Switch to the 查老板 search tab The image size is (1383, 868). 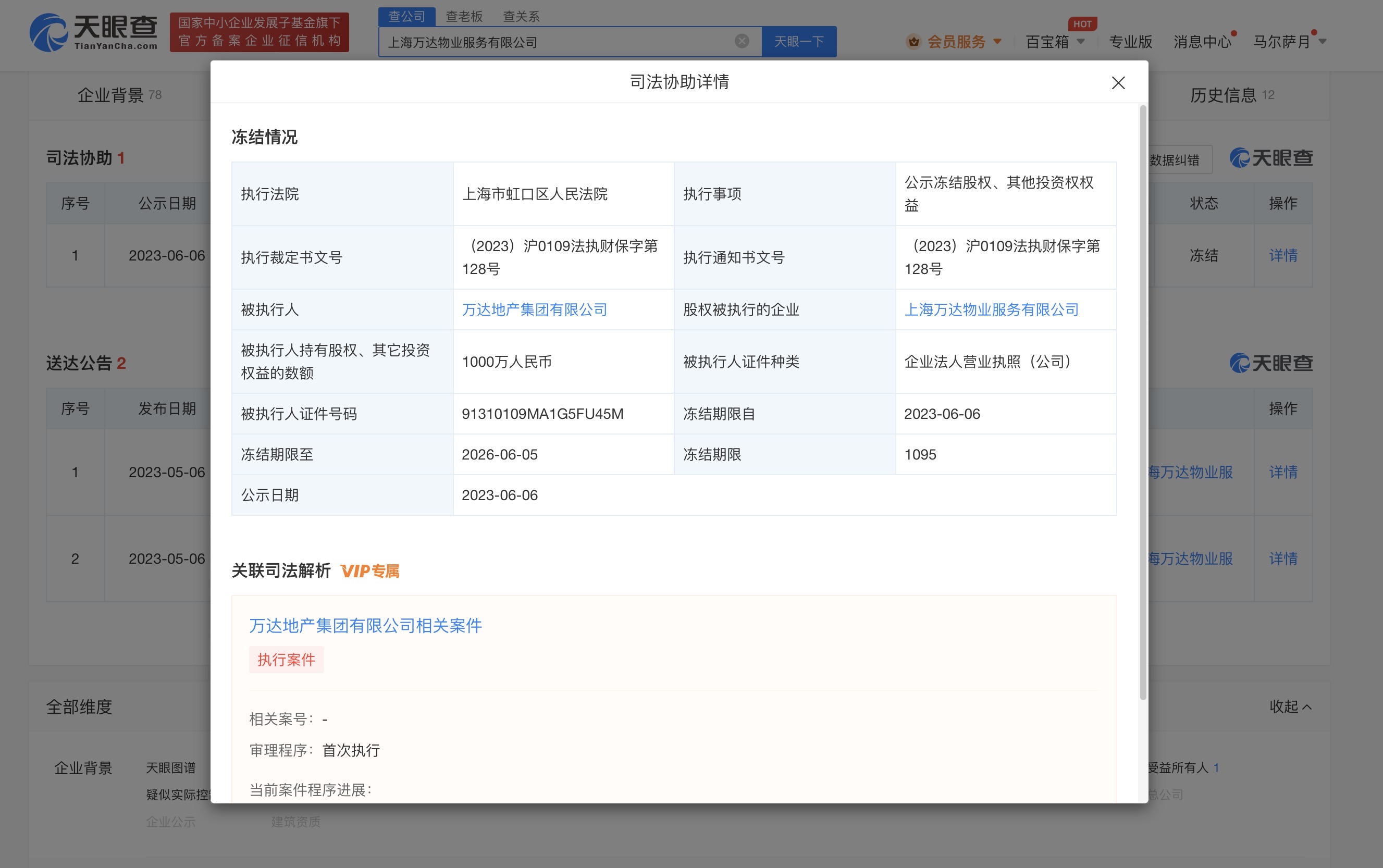coord(464,17)
